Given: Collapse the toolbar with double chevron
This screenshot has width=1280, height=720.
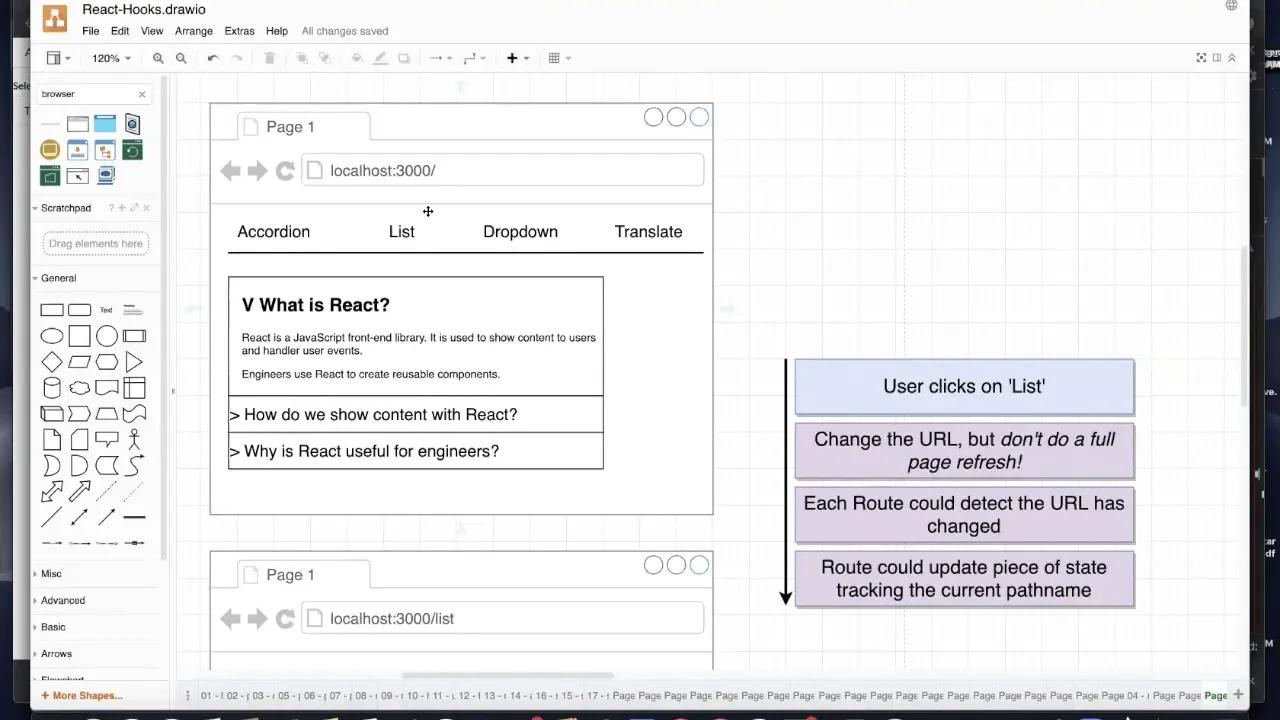Looking at the screenshot, I should click(1232, 58).
